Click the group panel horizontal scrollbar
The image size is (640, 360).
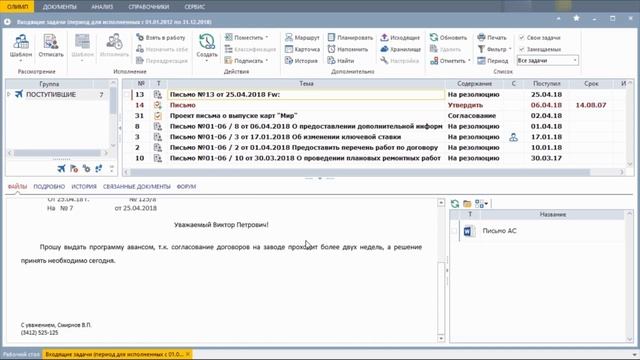pos(57,153)
